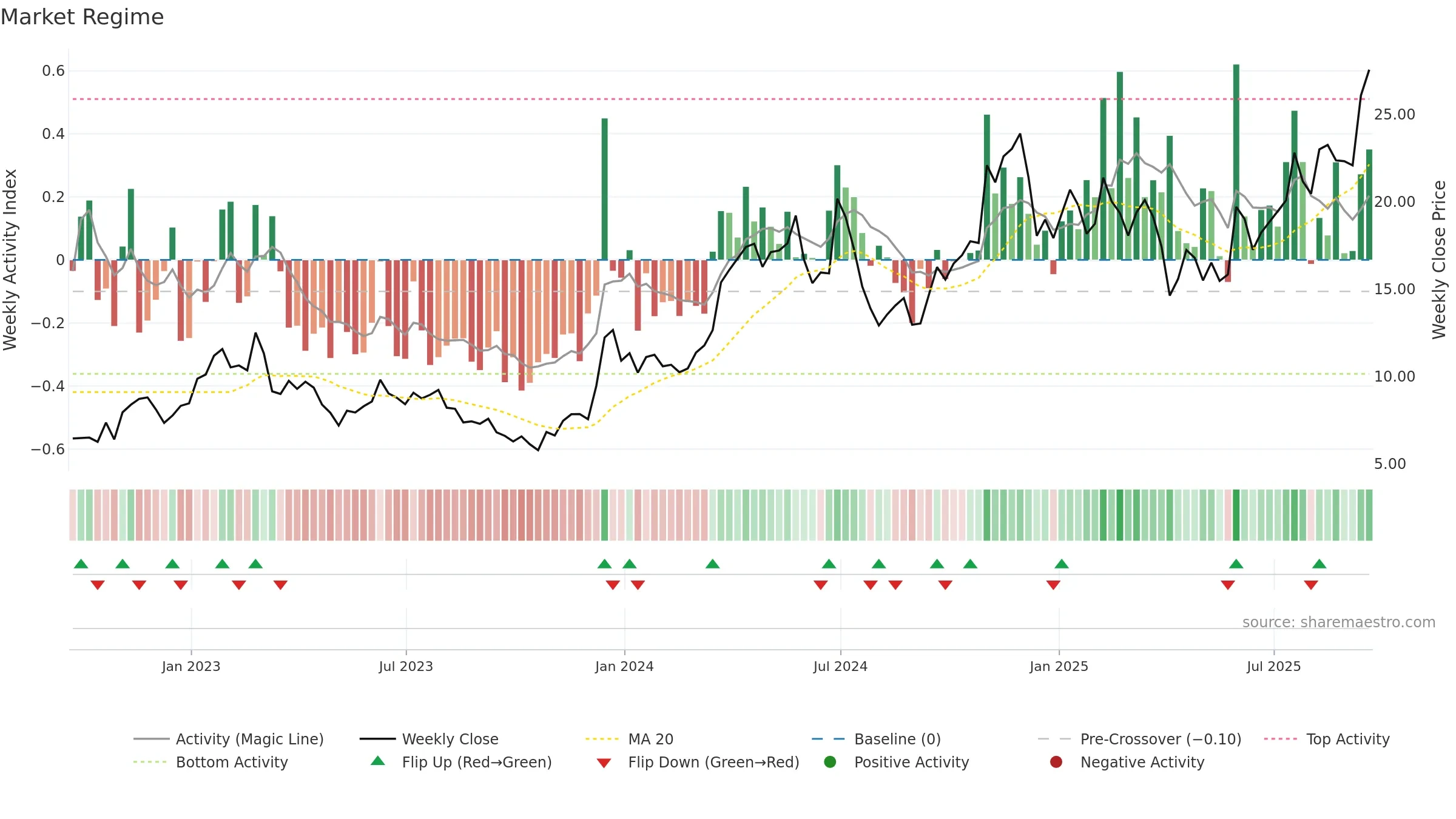The image size is (1456, 819).
Task: Click the Jan 2023 axis label
Action: tap(191, 666)
